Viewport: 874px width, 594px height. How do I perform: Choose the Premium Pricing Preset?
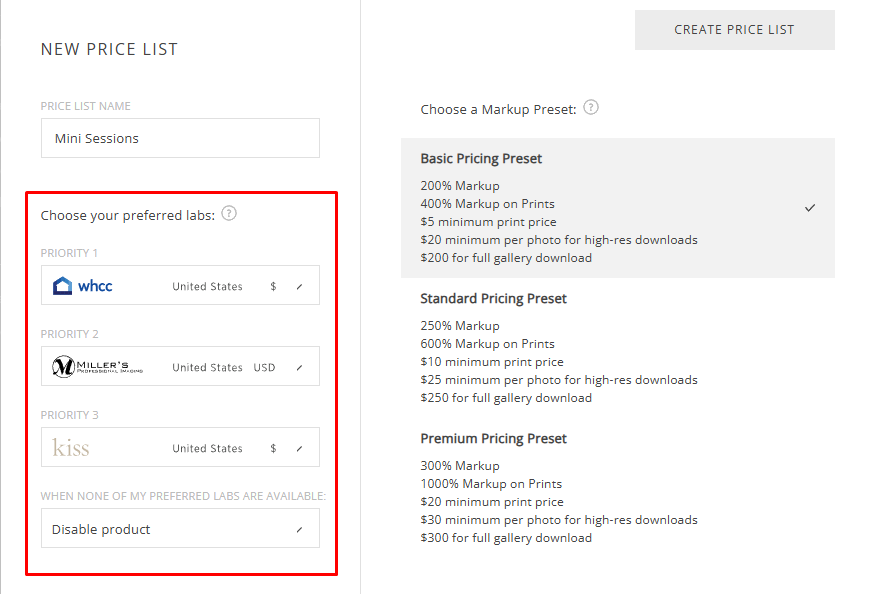click(x=617, y=488)
